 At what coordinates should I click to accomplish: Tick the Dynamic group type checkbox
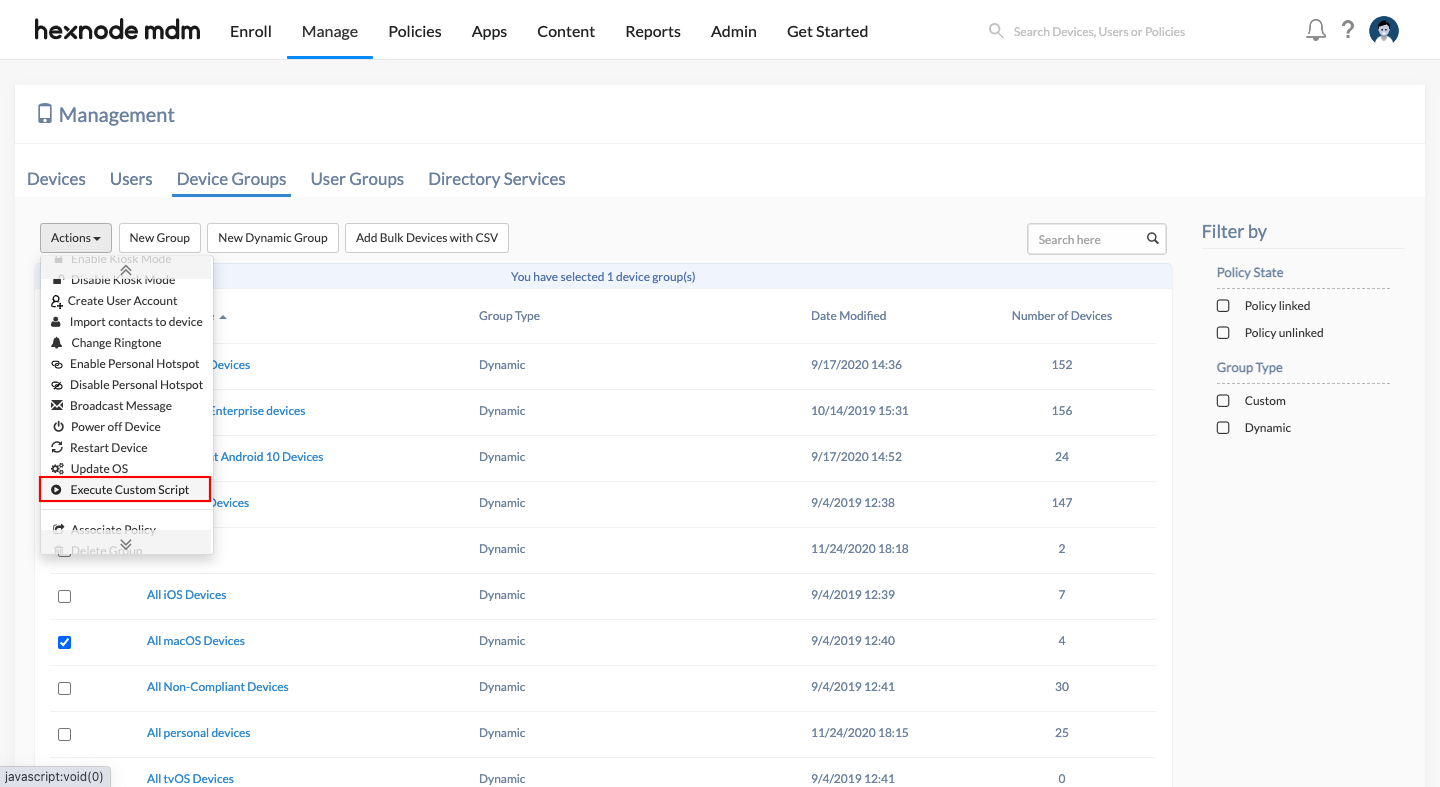(1223, 428)
